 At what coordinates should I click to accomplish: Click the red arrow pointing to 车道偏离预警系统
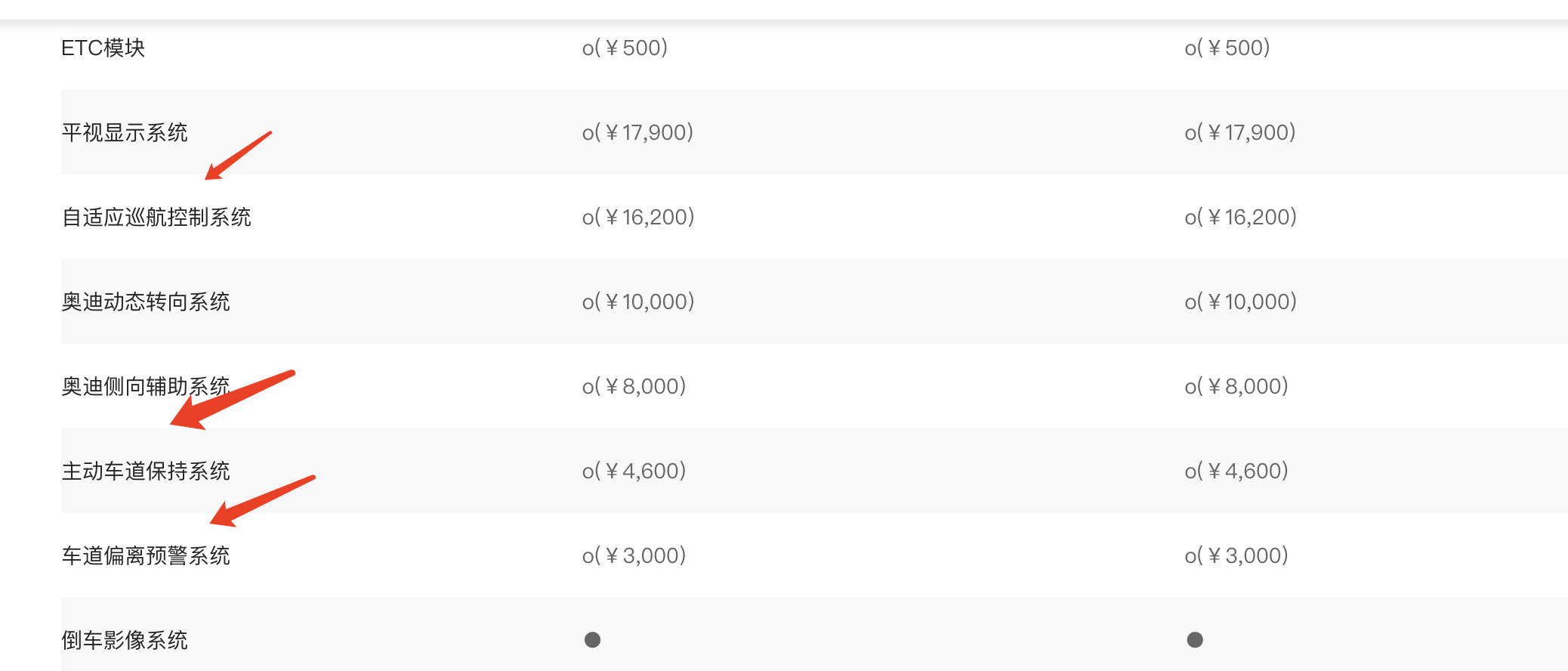(262, 501)
